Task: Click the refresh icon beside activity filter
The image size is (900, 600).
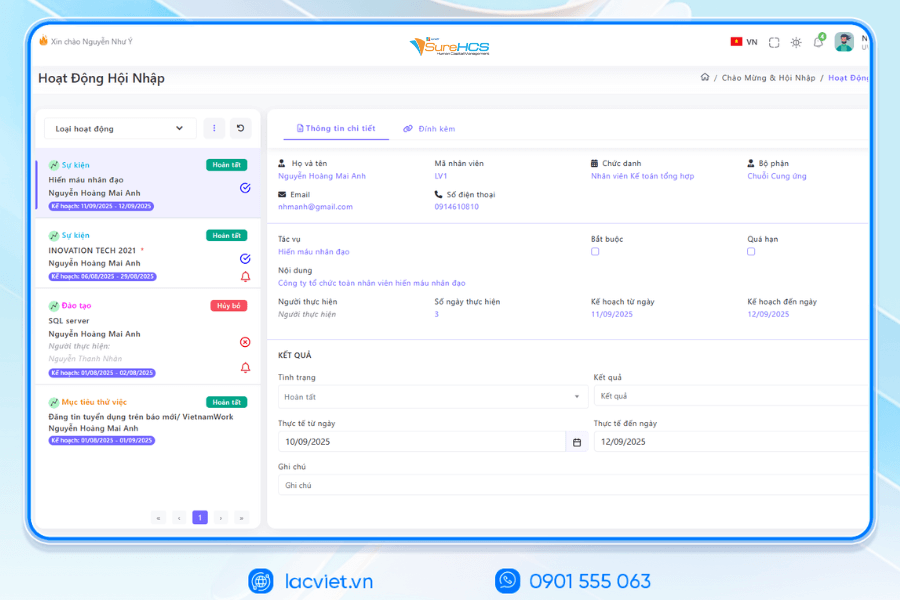Action: click(240, 128)
